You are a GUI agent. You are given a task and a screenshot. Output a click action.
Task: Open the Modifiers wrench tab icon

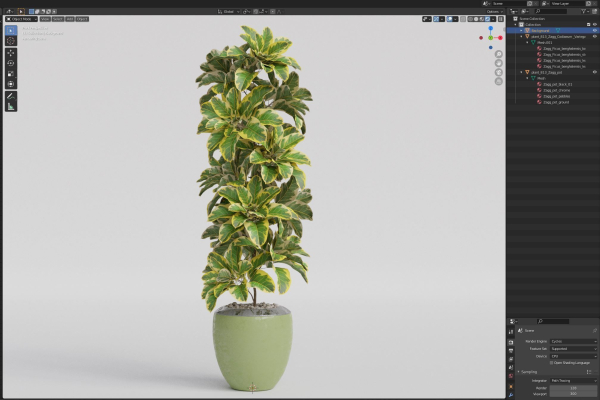pos(511,395)
